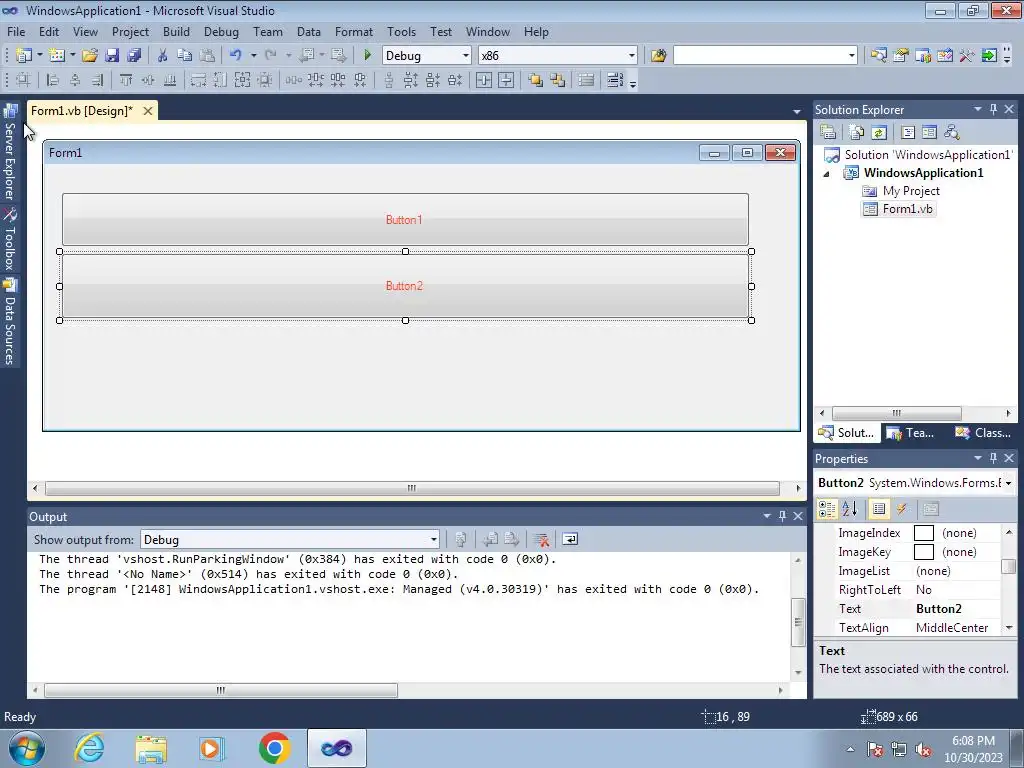The width and height of the screenshot is (1024, 768).
Task: Click the Align Tops layout icon
Action: click(x=125, y=80)
